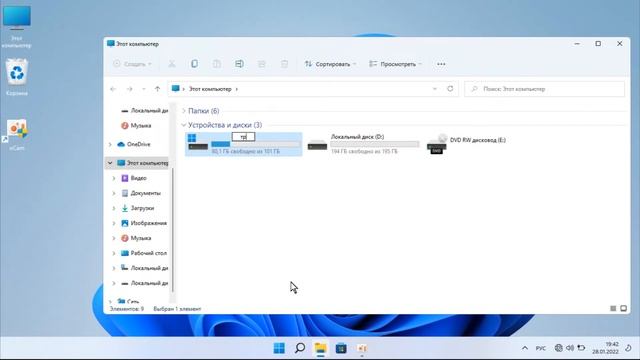This screenshot has height=360, width=640.
Task: Open the Windows Start menu
Action: click(279, 348)
